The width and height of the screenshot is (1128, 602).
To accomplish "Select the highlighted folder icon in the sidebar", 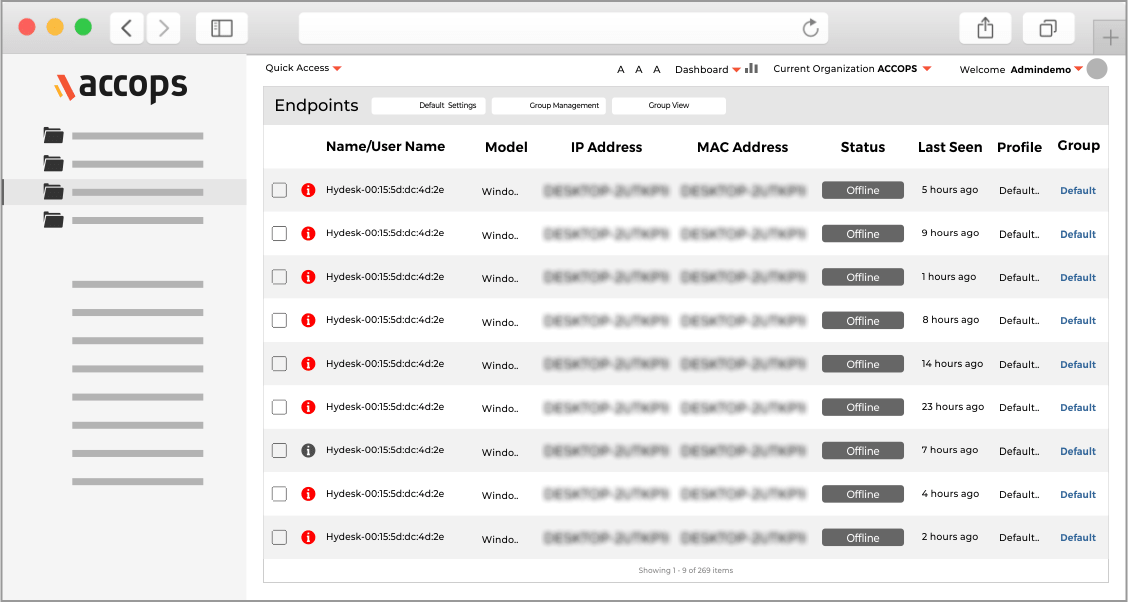I will [53, 192].
